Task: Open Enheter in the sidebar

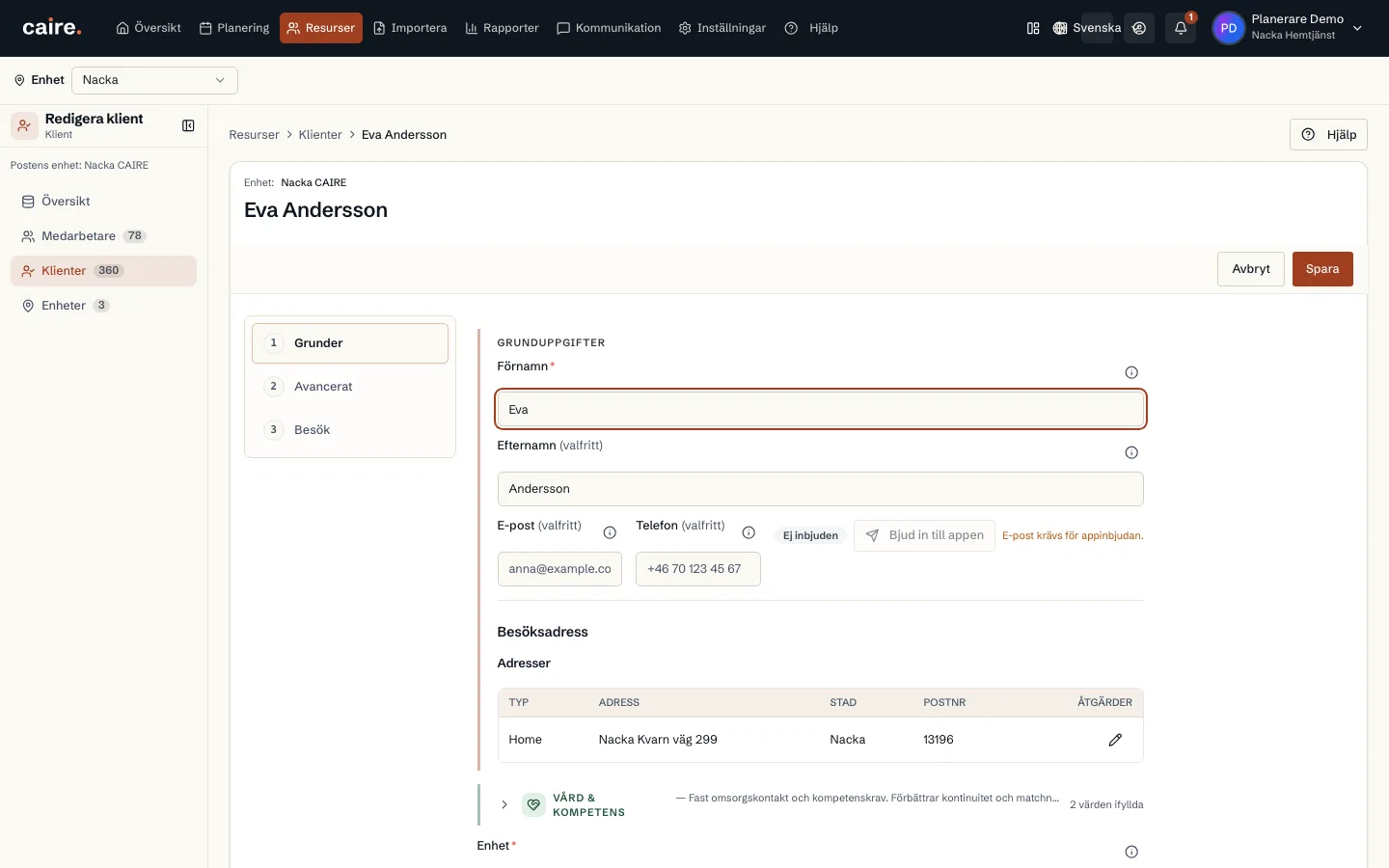Action: (103, 306)
